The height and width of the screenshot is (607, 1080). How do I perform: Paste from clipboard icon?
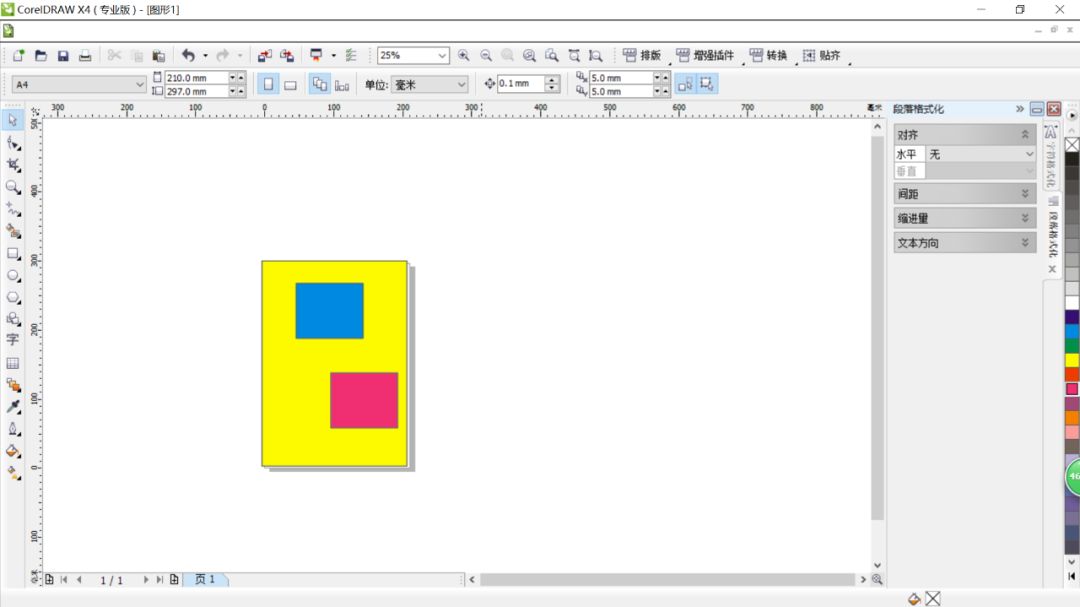click(158, 55)
